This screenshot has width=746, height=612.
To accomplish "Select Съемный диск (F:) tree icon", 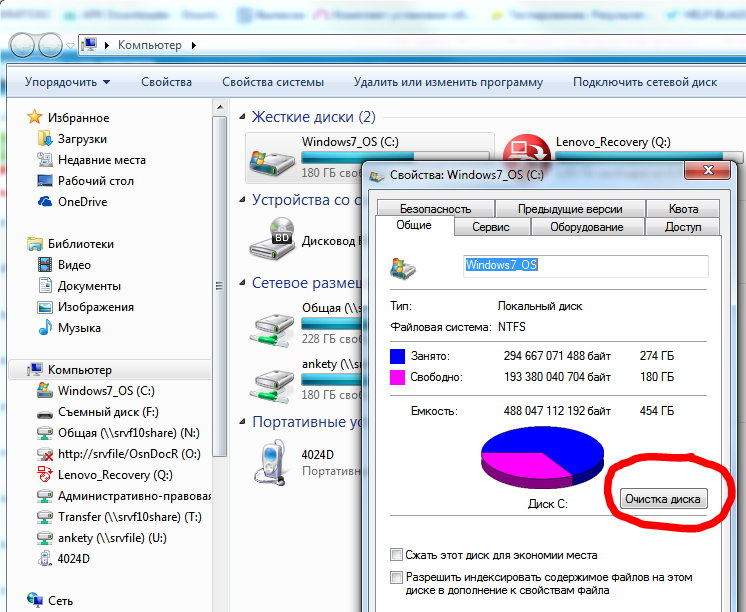I will click(45, 413).
